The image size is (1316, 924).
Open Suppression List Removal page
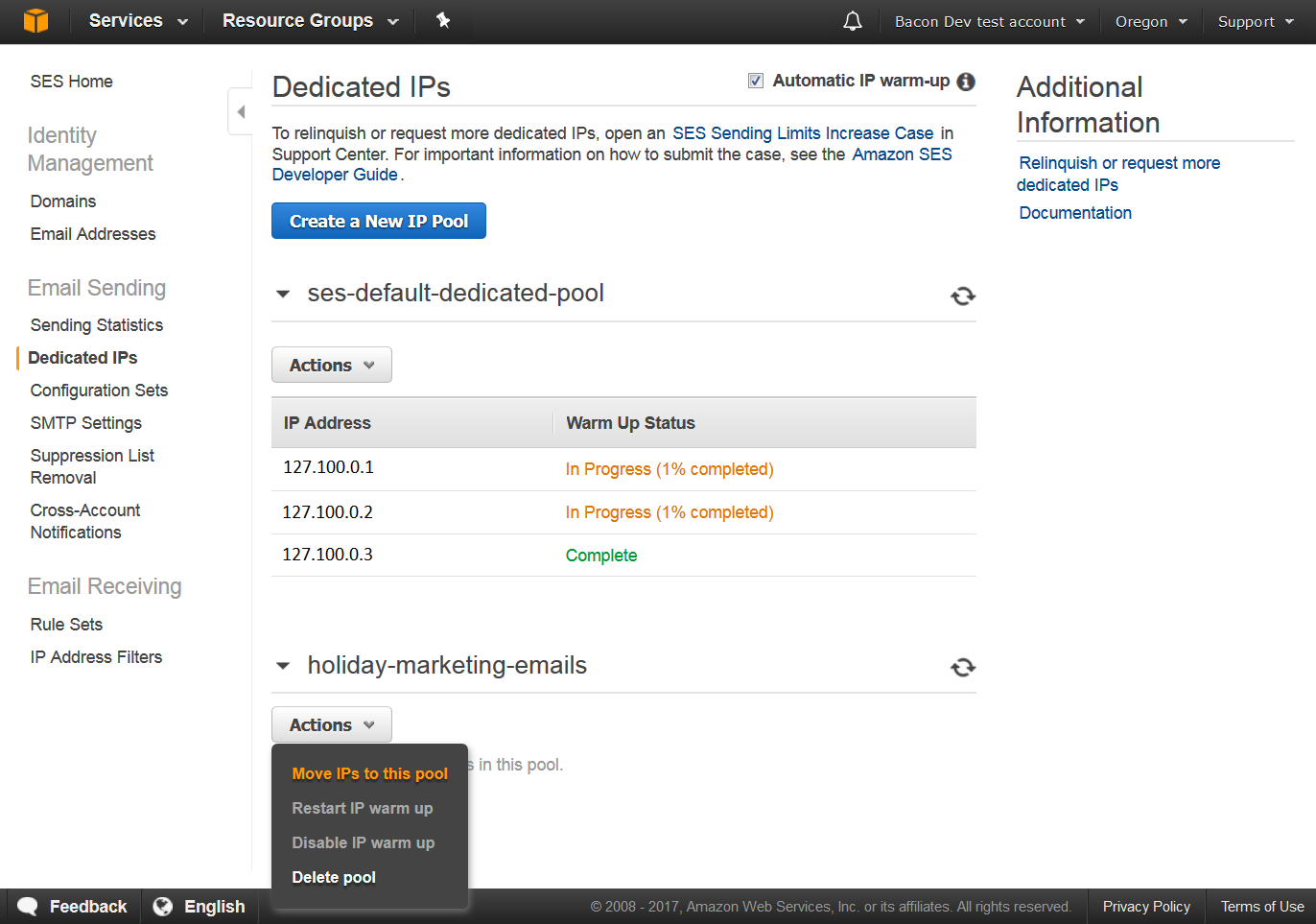click(x=92, y=466)
